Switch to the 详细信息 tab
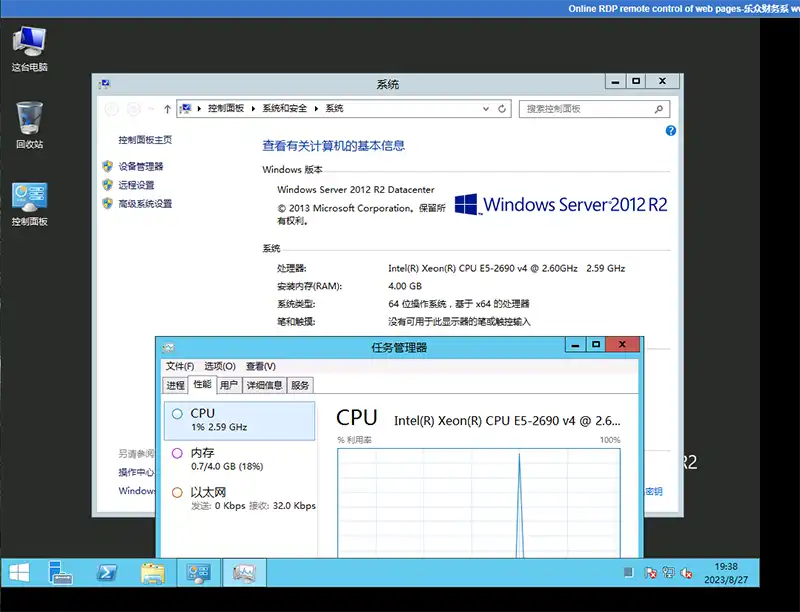This screenshot has height=612, width=800. pyautogui.click(x=264, y=385)
